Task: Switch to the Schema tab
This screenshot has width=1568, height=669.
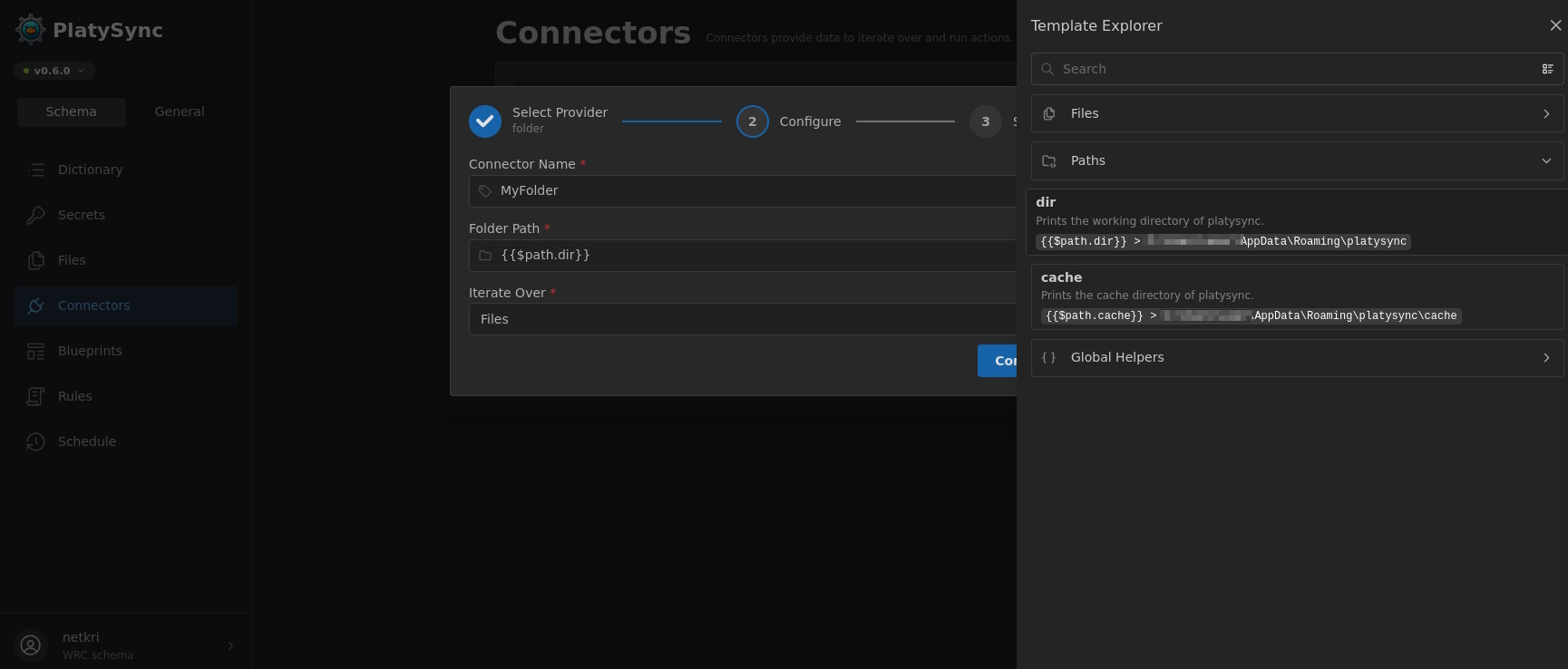Action: click(71, 111)
